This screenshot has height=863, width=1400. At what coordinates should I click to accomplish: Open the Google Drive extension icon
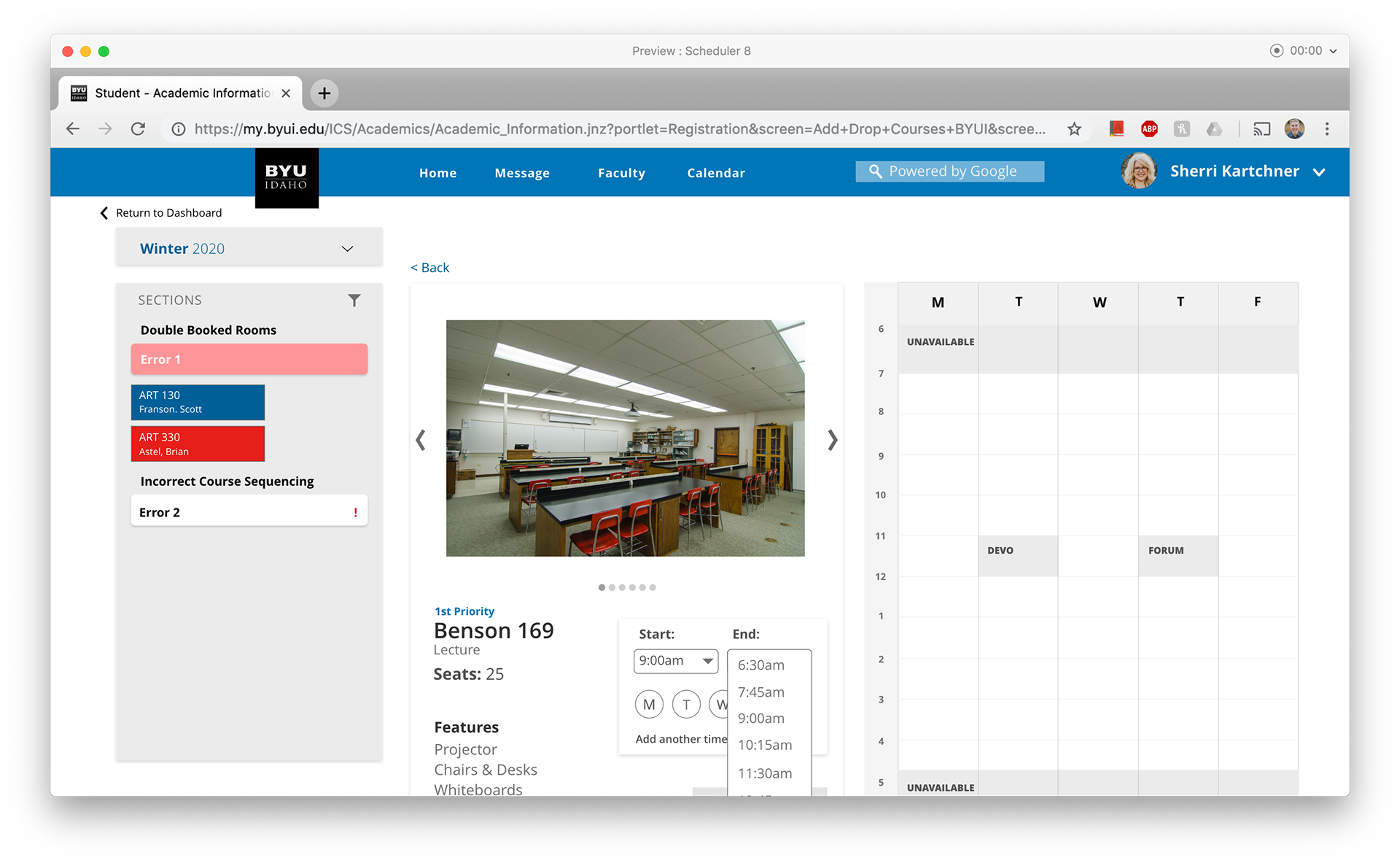pyautogui.click(x=1214, y=129)
